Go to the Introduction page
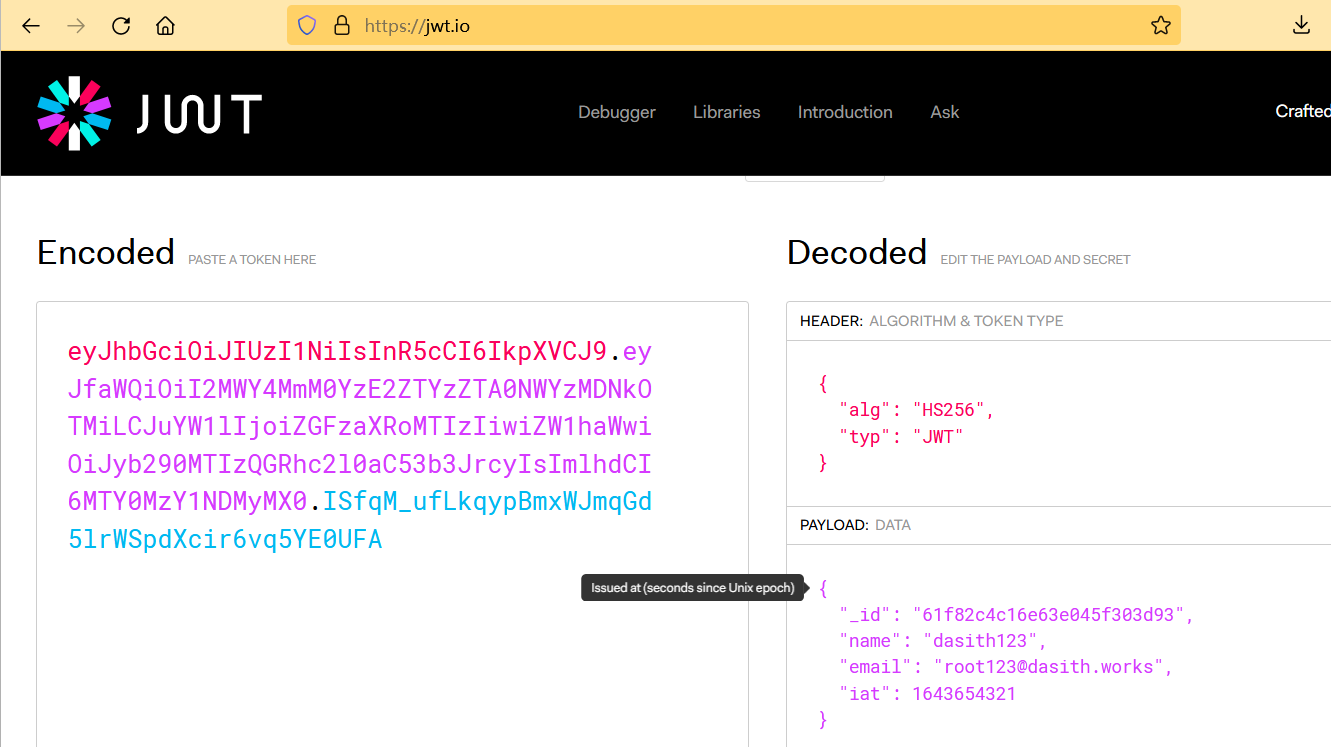Viewport: 1331px width, 747px height. click(x=844, y=112)
